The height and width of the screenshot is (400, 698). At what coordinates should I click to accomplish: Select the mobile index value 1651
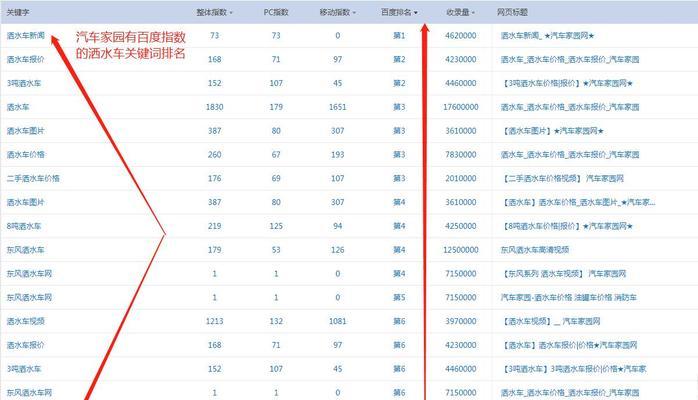coord(337,107)
